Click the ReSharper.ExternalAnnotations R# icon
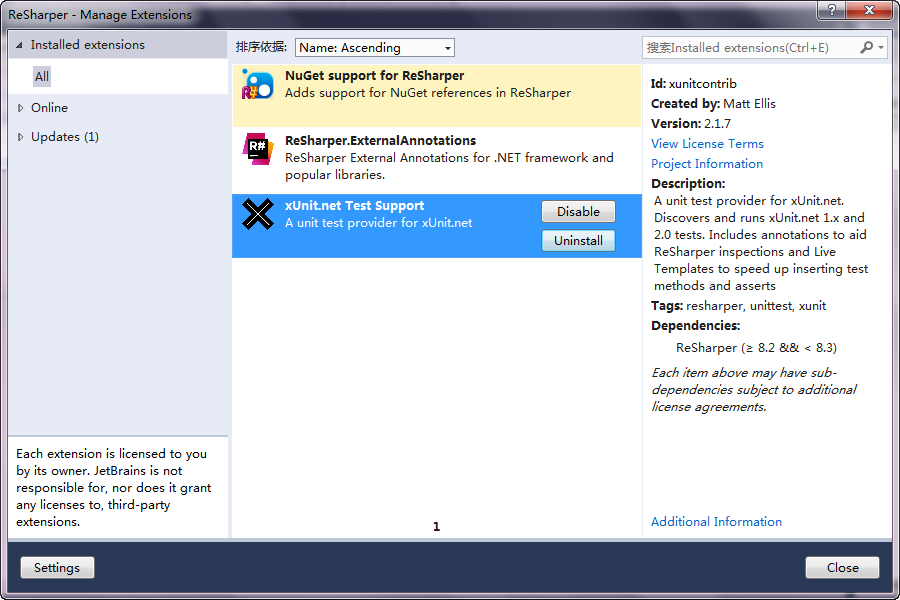This screenshot has width=900, height=600. coord(258,149)
